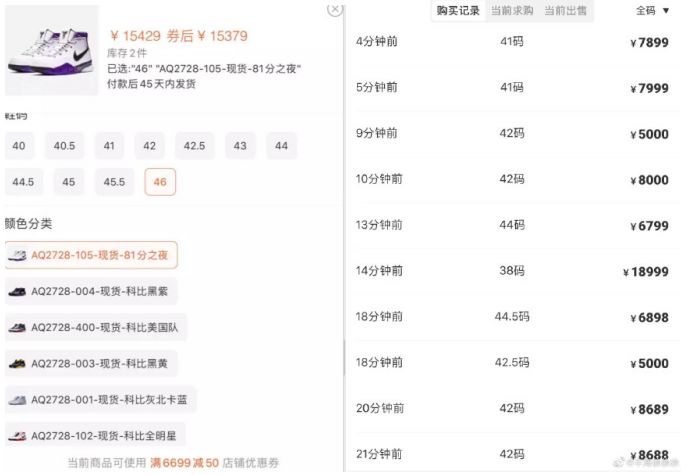Switch to the 购买记录 tab
Viewport: 692px width, 475px height.
click(458, 11)
